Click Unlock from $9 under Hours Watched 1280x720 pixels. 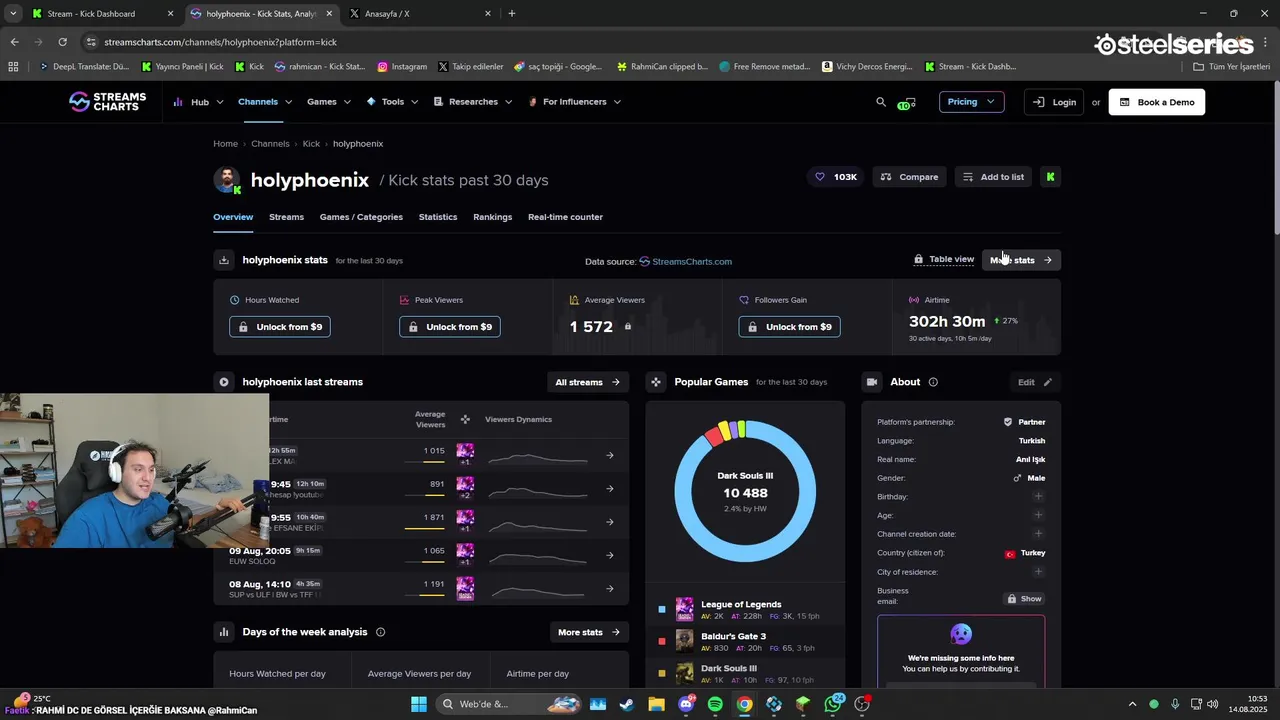tap(280, 327)
